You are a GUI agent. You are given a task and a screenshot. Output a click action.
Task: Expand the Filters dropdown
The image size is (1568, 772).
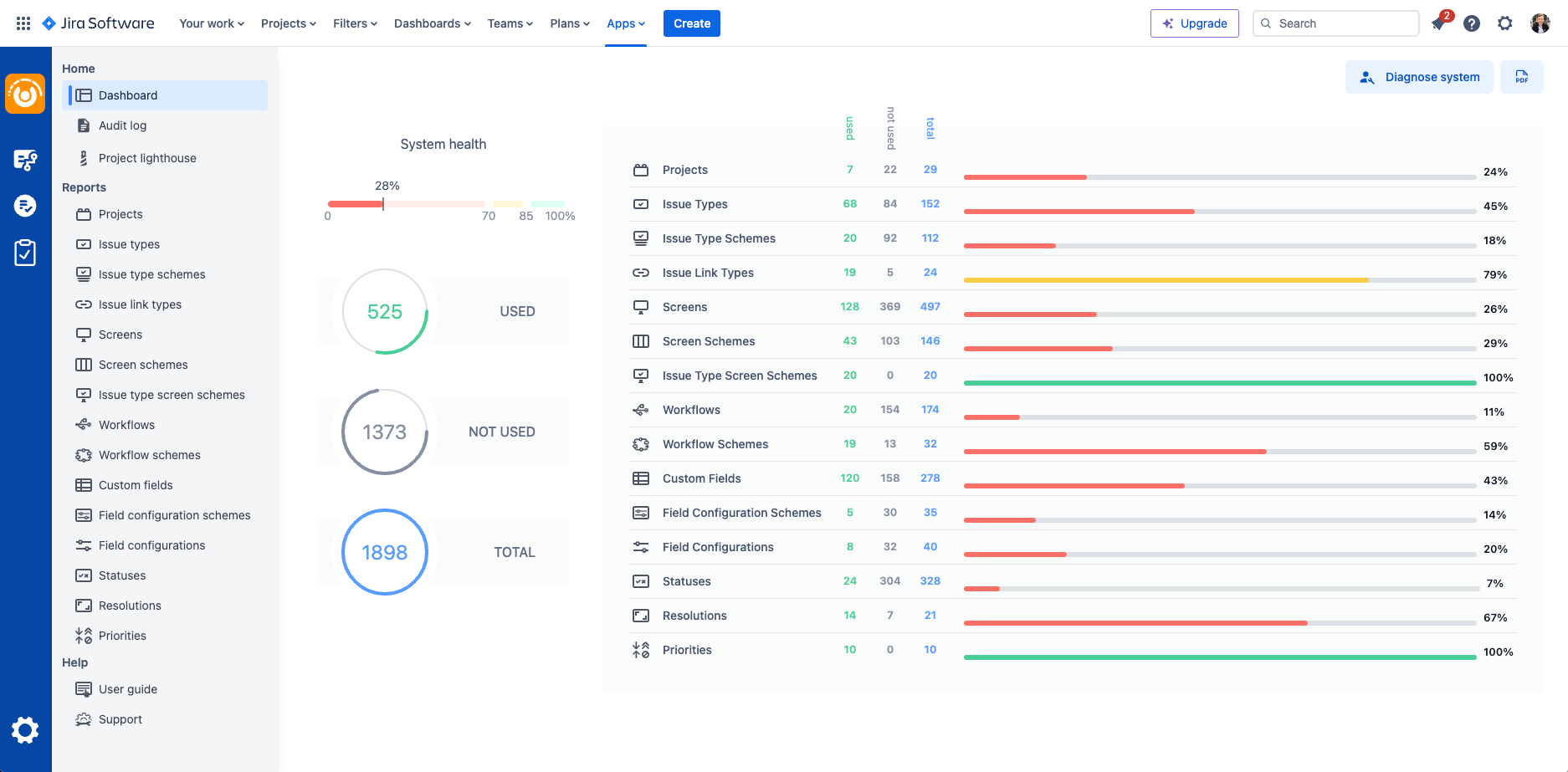point(355,23)
